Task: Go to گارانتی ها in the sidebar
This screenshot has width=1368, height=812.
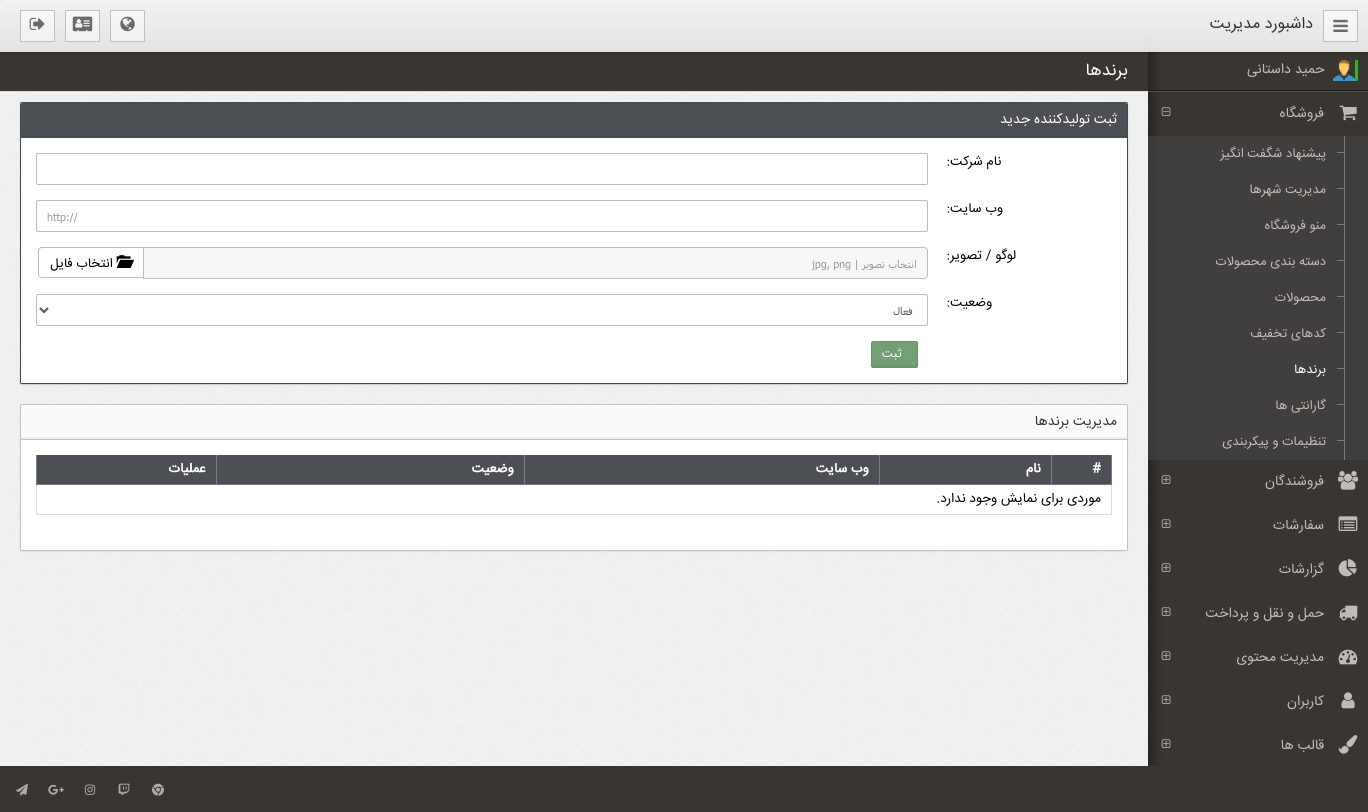Action: click(x=1300, y=405)
